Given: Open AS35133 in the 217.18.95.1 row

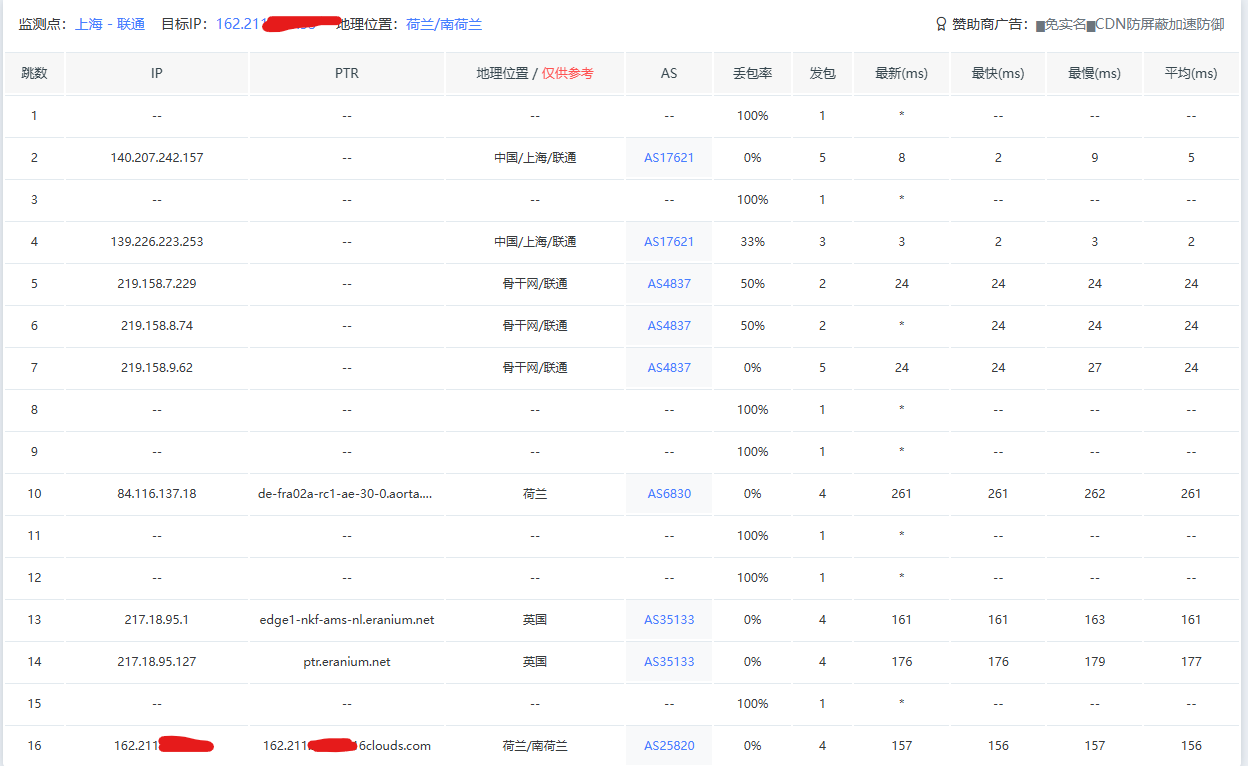Looking at the screenshot, I should pos(669,620).
